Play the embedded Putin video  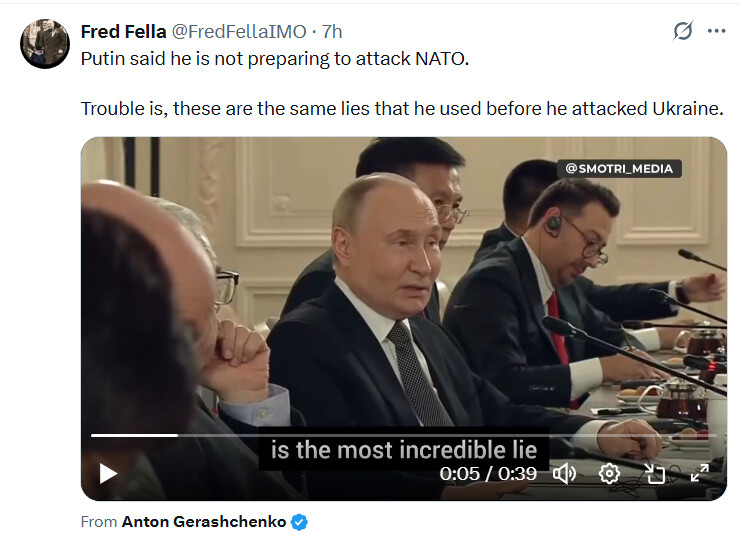pyautogui.click(x=108, y=473)
